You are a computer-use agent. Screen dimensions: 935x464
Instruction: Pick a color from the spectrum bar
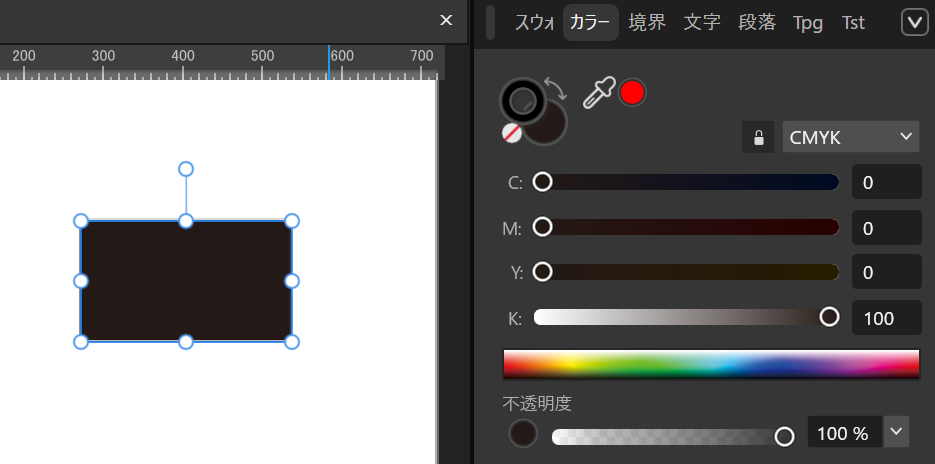(x=711, y=365)
